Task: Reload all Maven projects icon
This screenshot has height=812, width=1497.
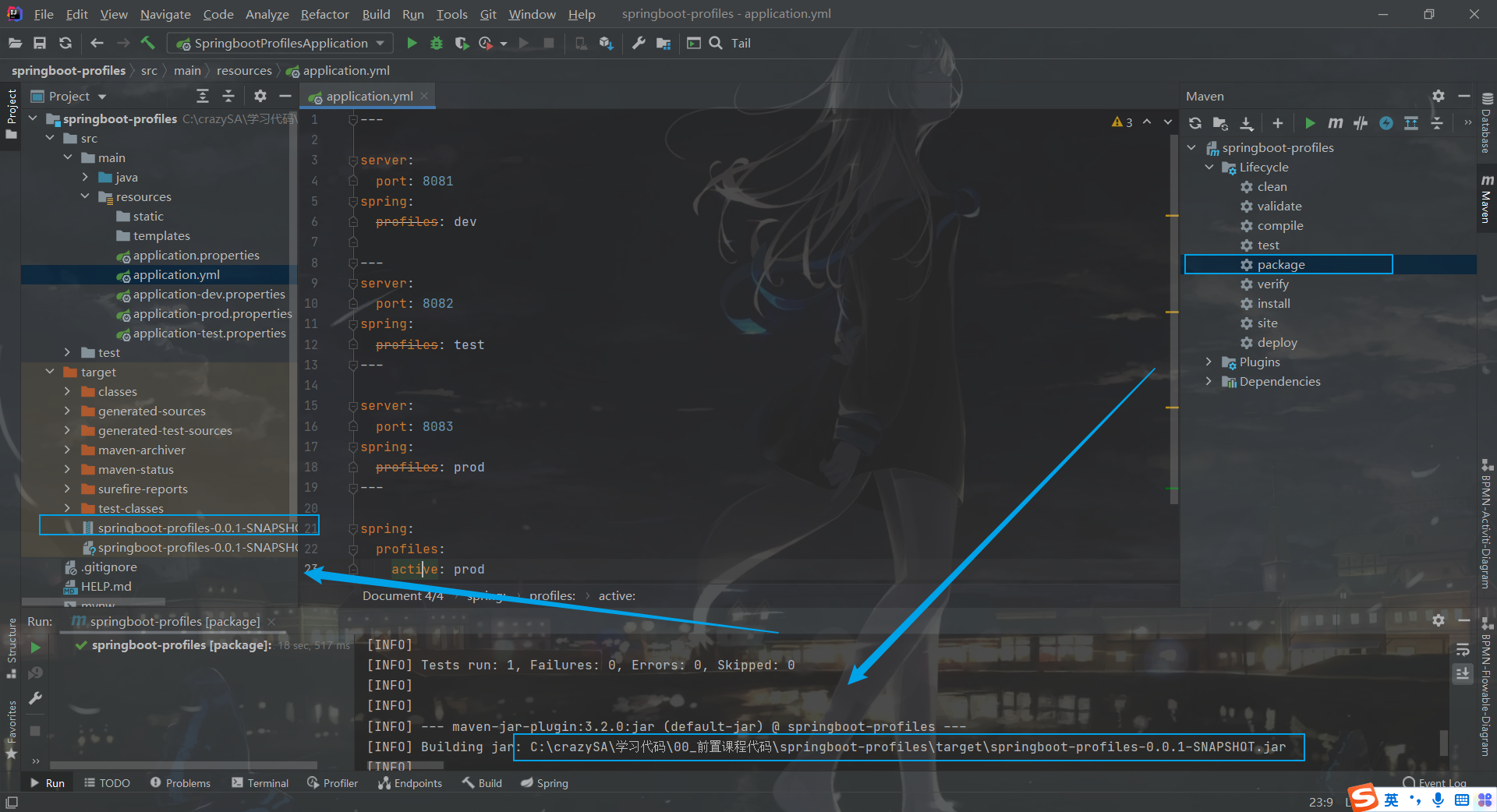Action: (1194, 123)
